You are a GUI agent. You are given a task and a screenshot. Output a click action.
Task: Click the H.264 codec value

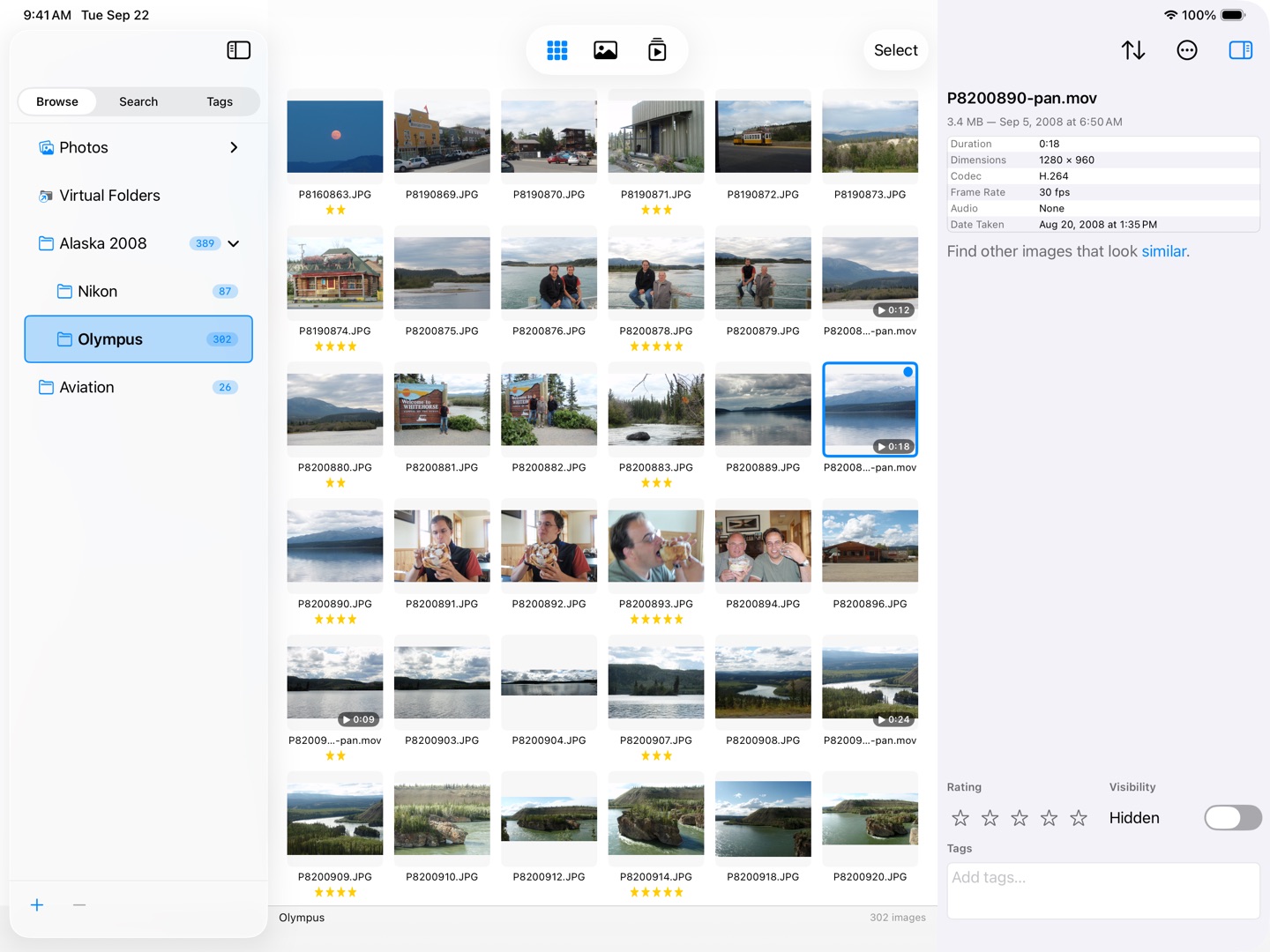coord(1053,176)
